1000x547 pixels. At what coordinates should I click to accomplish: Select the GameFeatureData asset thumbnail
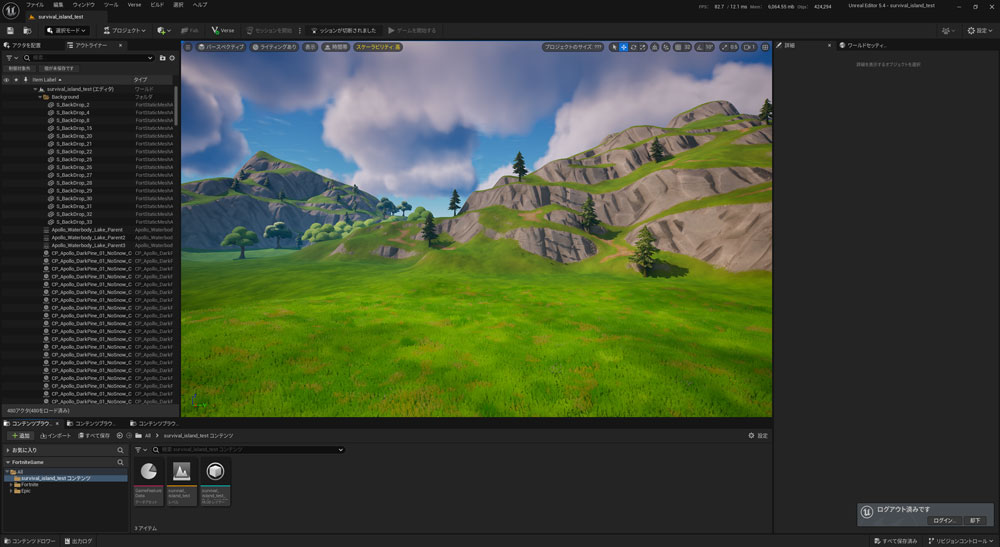tap(149, 483)
